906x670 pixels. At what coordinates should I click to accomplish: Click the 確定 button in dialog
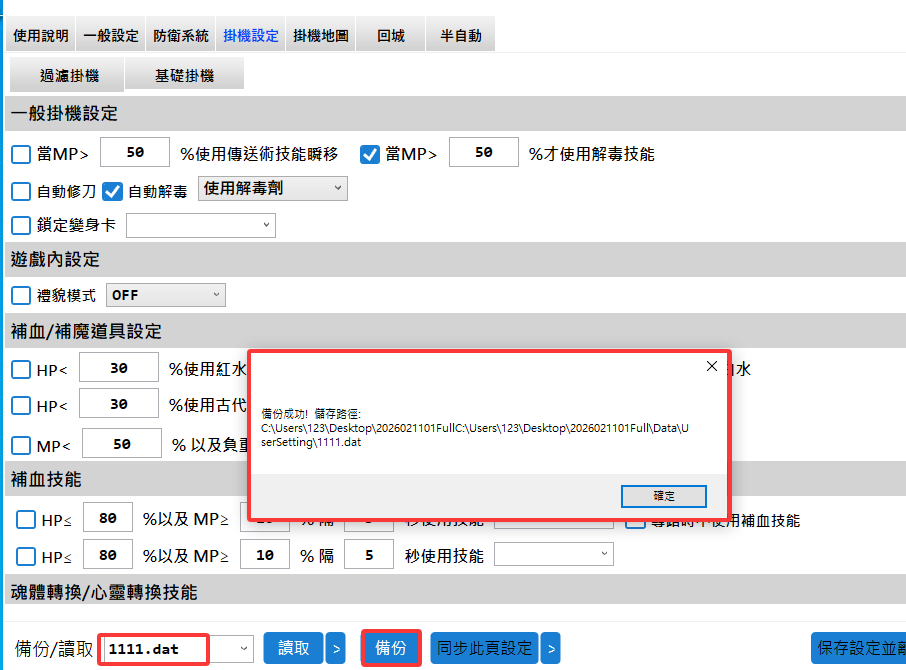[x=663, y=496]
